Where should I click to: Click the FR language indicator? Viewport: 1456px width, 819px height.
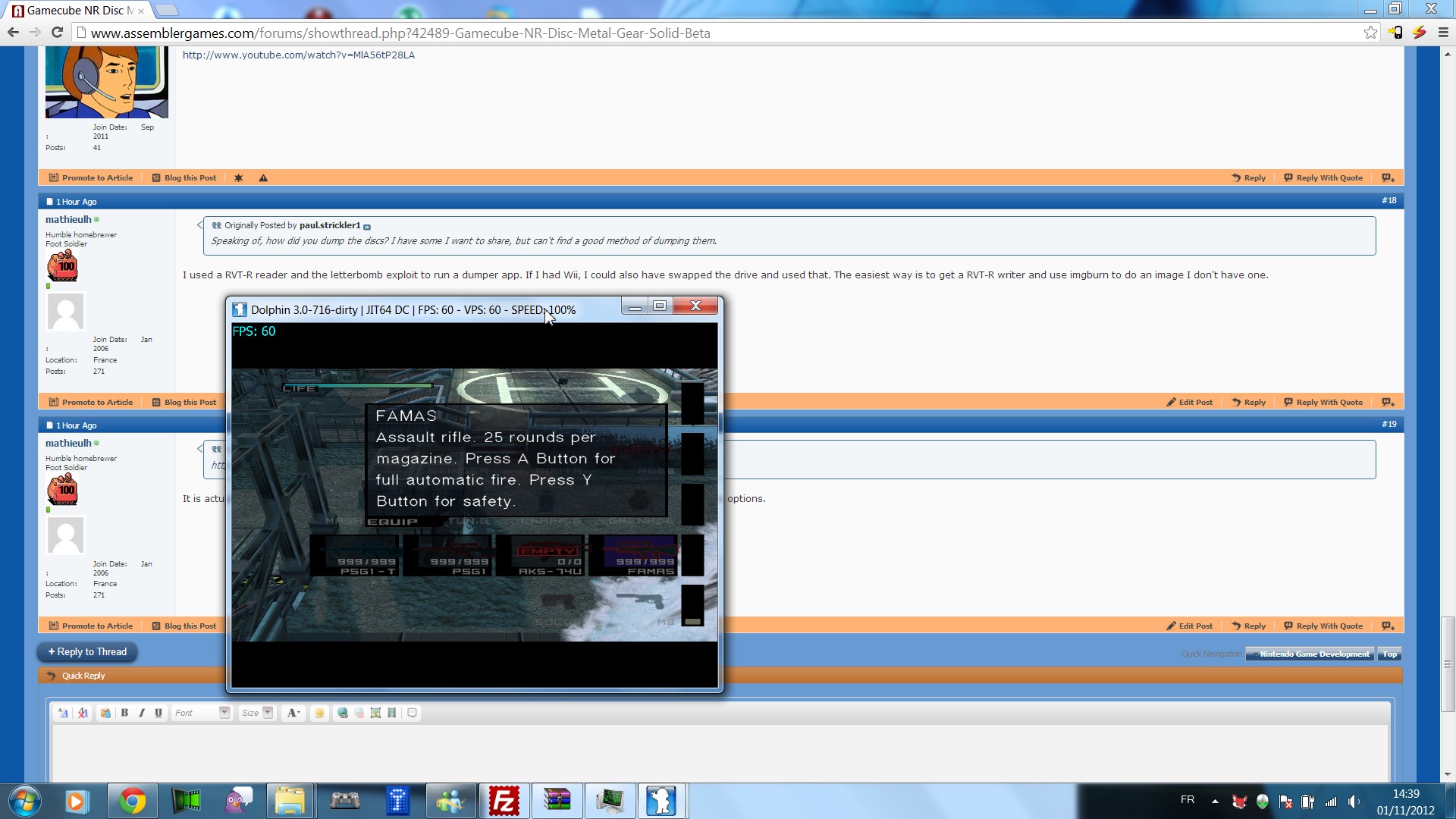pos(1188,800)
